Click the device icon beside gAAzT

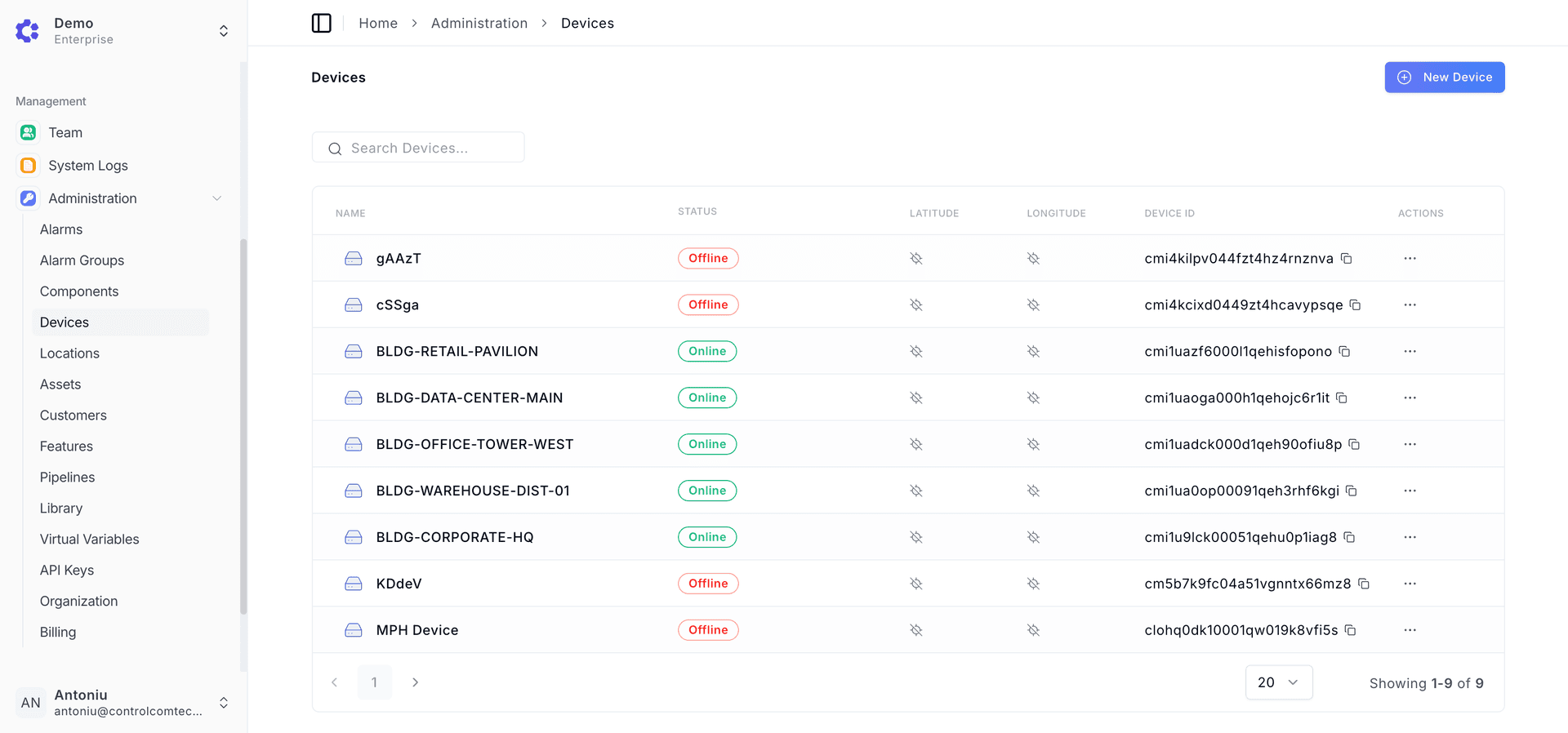pos(354,259)
